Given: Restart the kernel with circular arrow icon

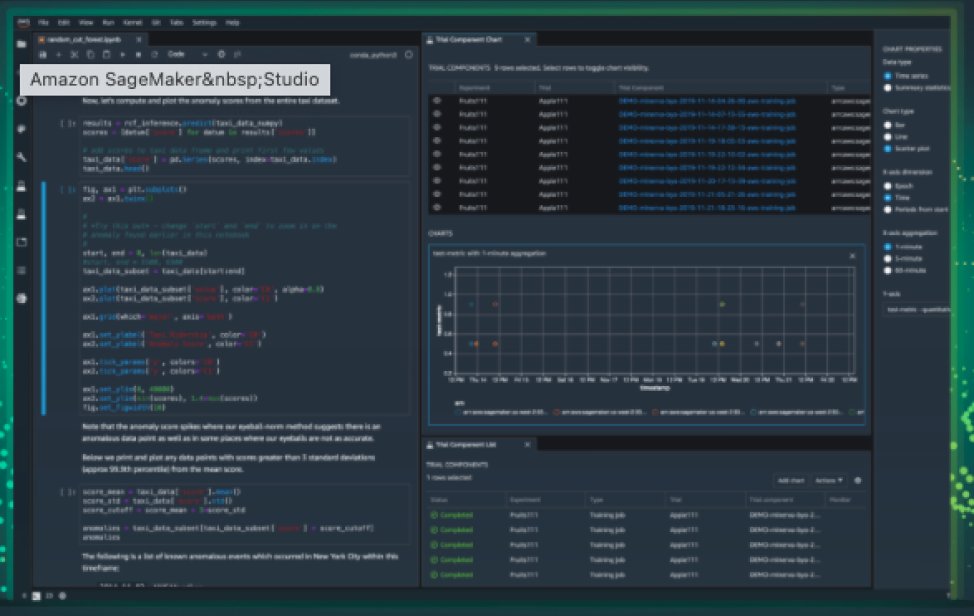Looking at the screenshot, I should pyautogui.click(x=154, y=55).
